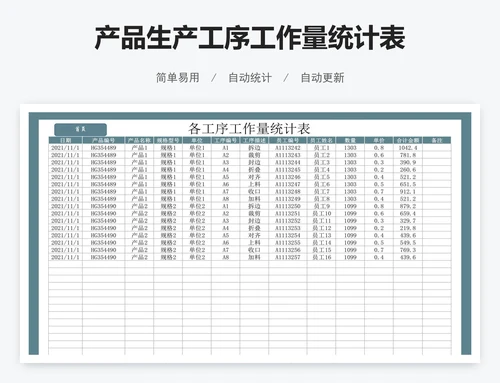Image resolution: width=500 pixels, height=383 pixels.
Task: Select employee name cell 员工6
Action: coord(321,184)
